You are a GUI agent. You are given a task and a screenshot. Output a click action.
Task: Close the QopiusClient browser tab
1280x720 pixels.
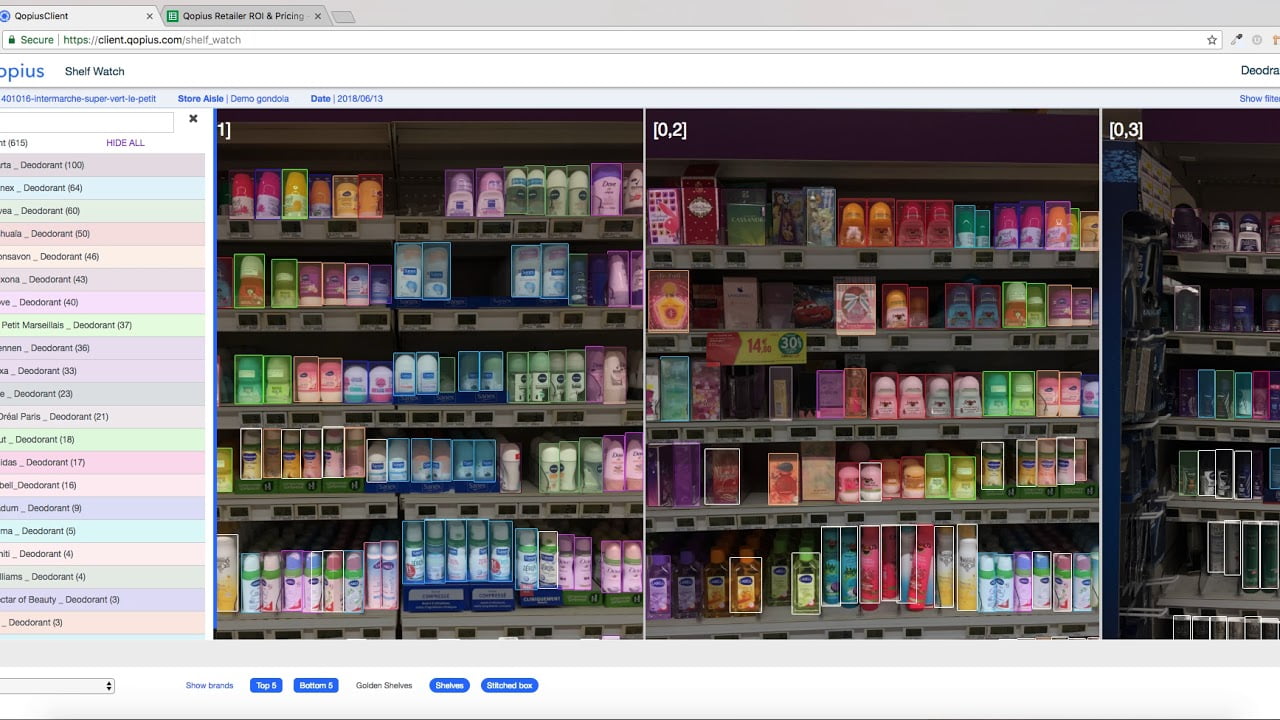click(150, 16)
